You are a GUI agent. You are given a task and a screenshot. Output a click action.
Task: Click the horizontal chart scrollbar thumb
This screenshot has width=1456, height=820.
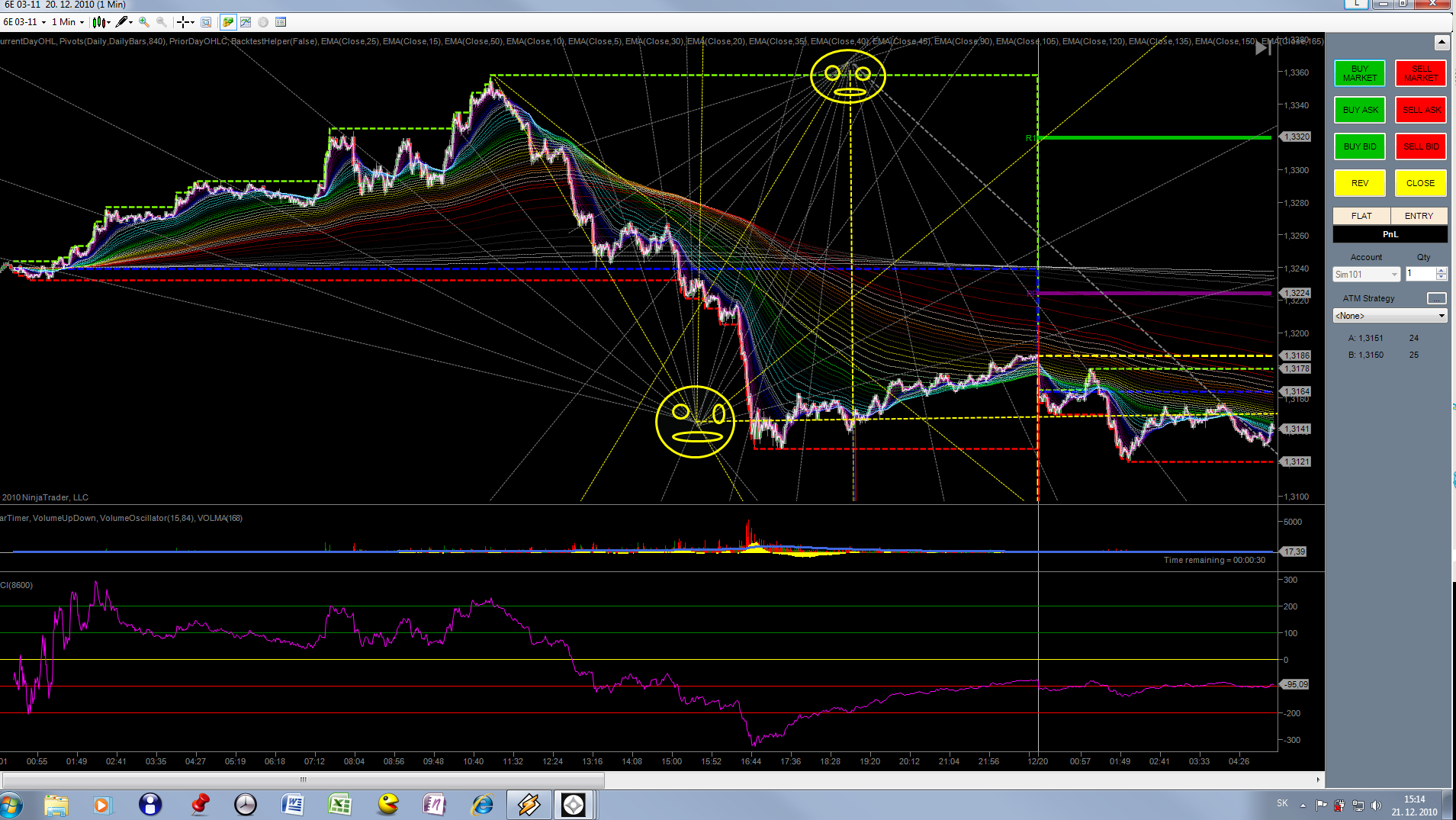304,780
